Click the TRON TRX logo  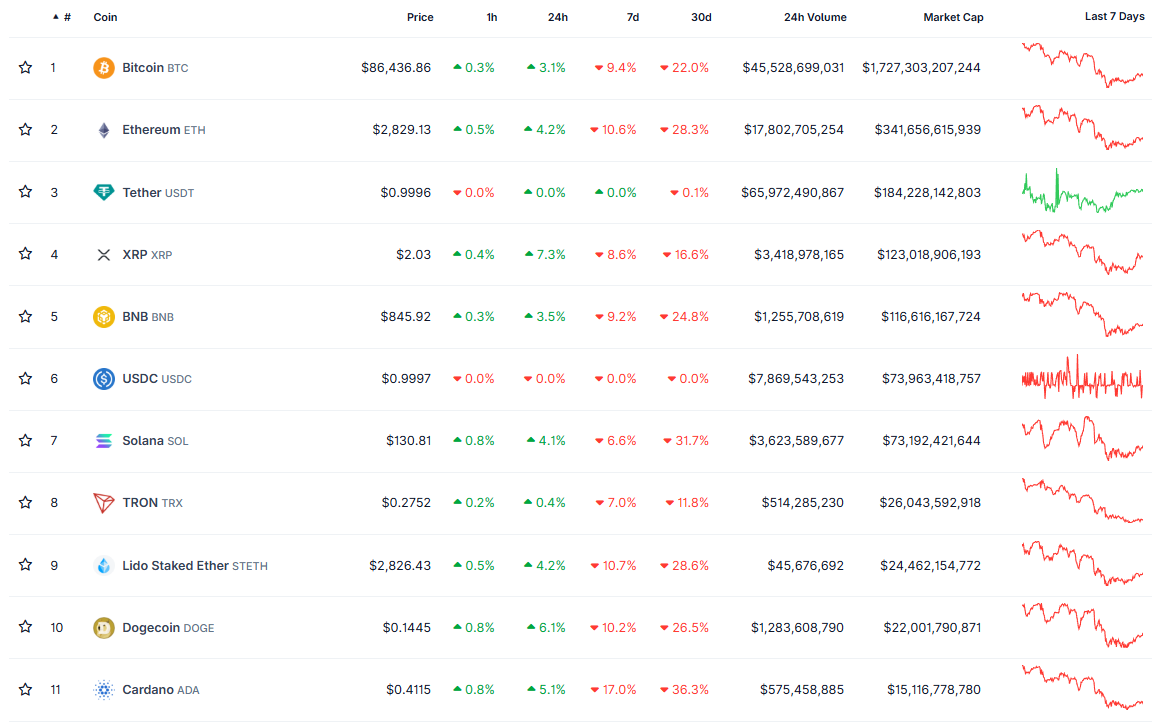103,502
